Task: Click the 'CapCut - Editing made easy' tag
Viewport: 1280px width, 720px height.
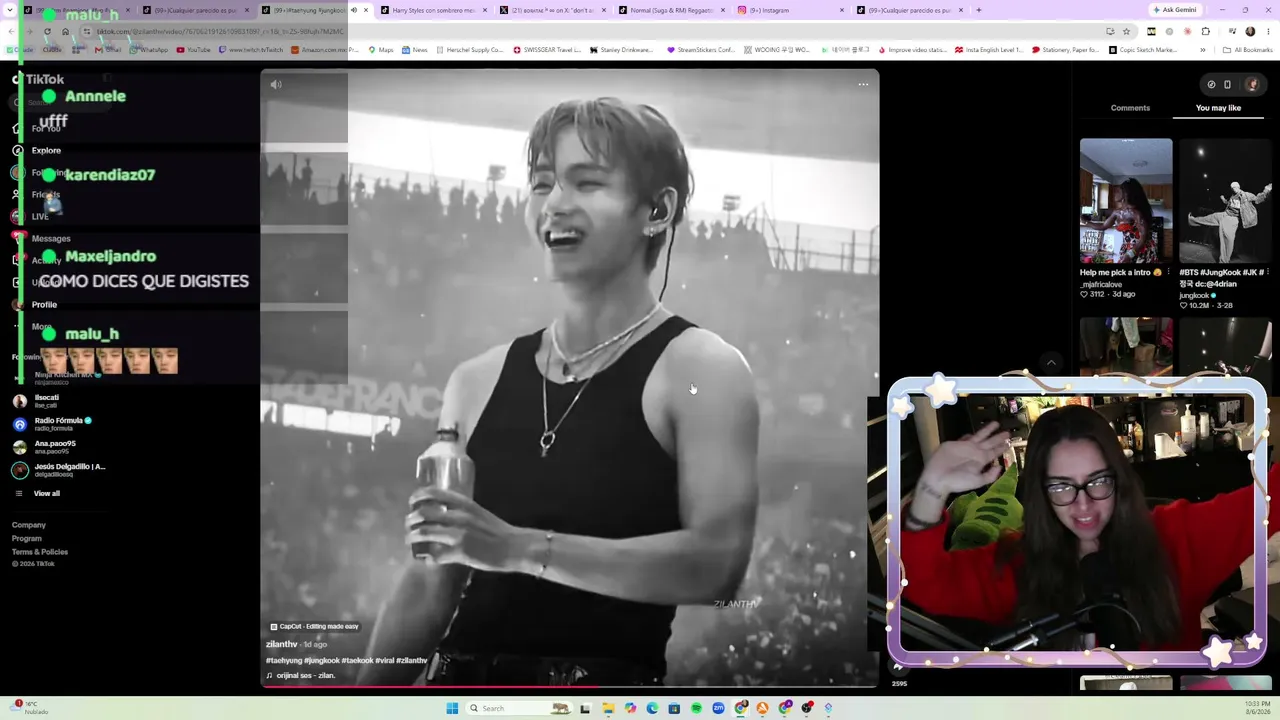Action: (314, 627)
